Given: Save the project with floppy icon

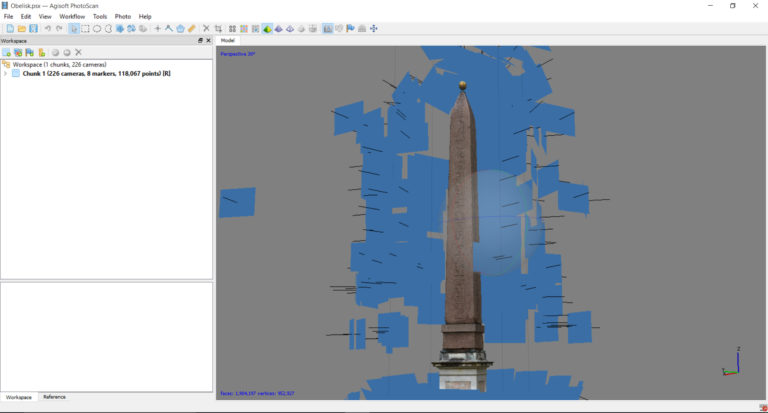Looking at the screenshot, I should coord(33,28).
